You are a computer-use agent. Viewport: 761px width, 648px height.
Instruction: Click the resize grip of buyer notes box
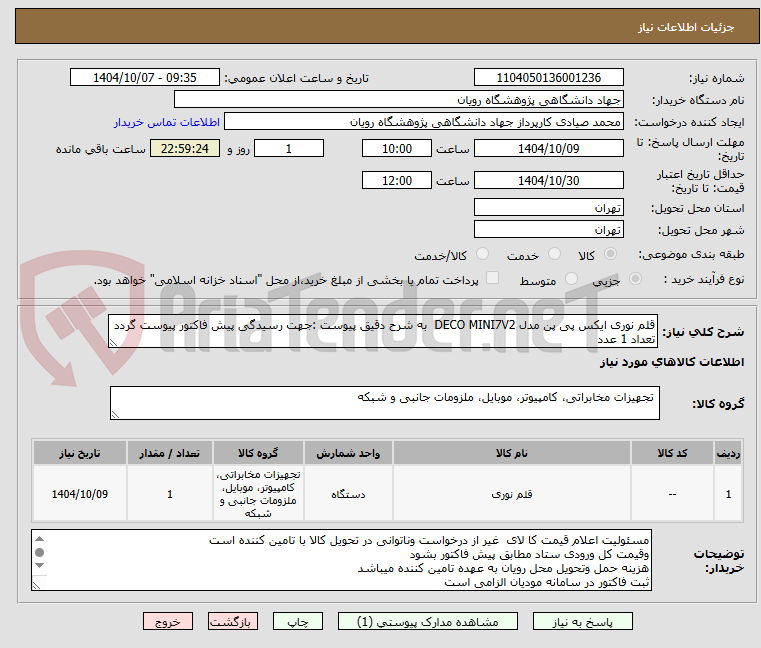(36, 585)
